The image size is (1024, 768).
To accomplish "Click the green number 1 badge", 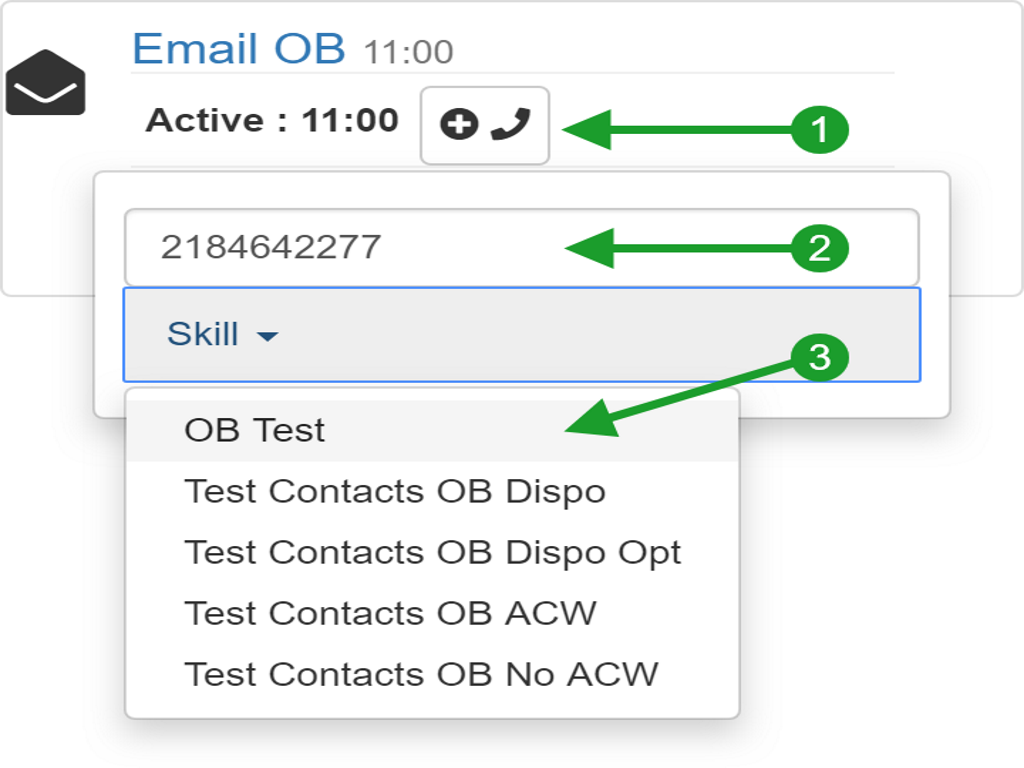I will [x=819, y=130].
